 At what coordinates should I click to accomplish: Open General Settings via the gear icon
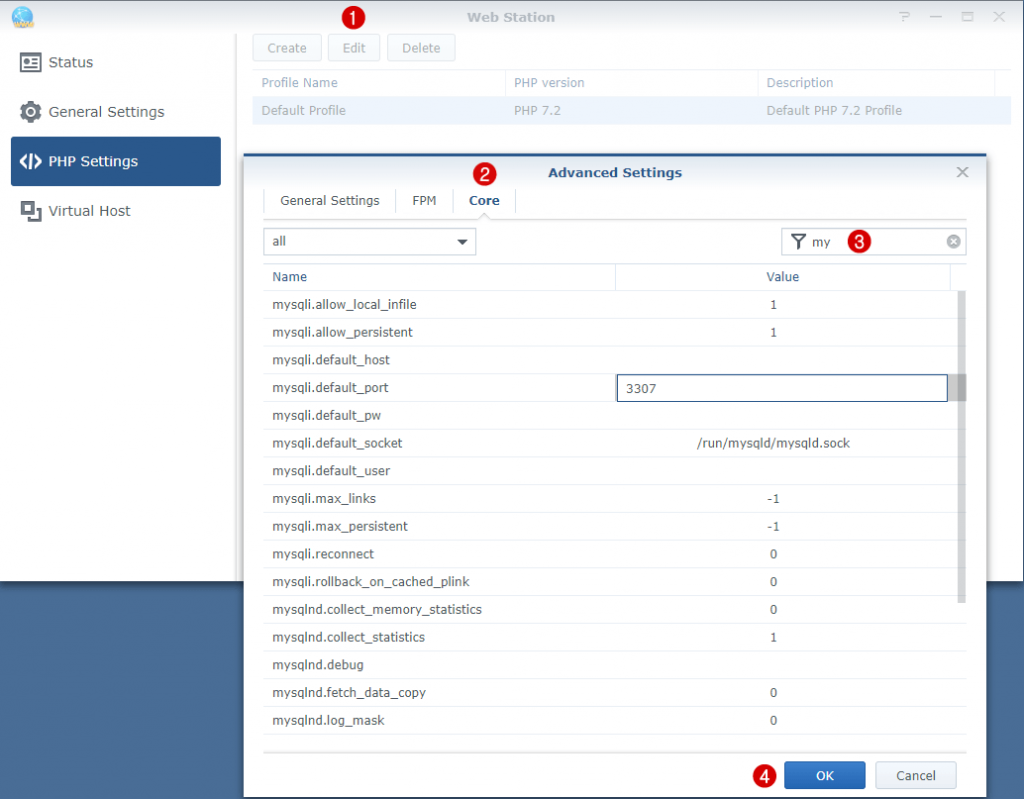29,112
